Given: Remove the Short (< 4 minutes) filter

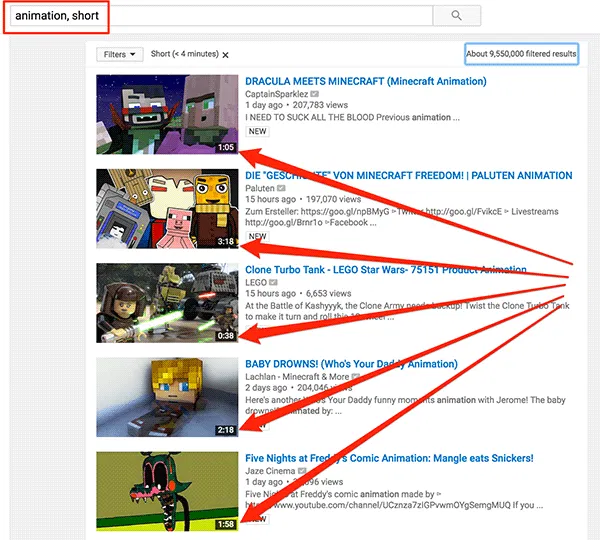Looking at the screenshot, I should 225,55.
